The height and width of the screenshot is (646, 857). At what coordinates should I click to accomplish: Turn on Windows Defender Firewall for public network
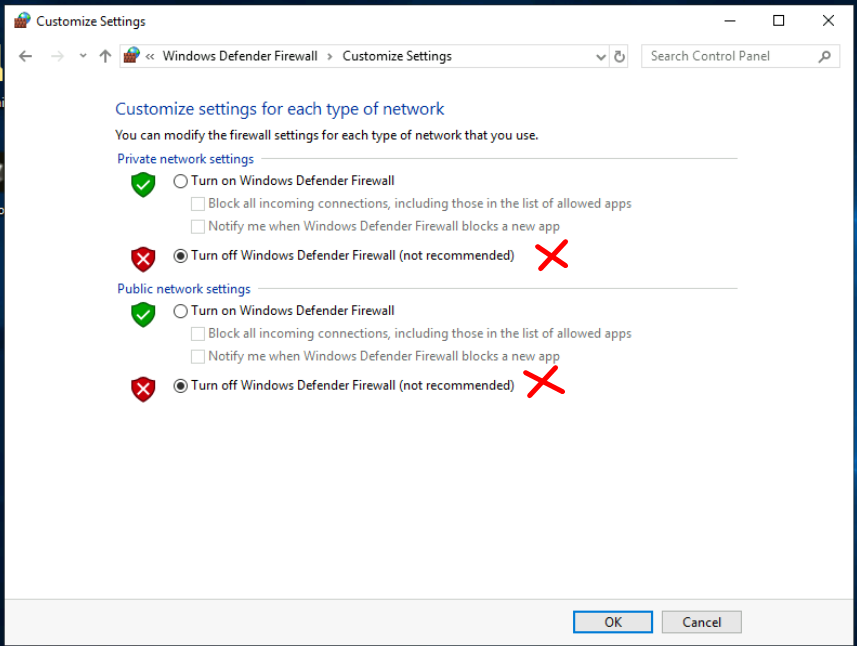(x=181, y=311)
